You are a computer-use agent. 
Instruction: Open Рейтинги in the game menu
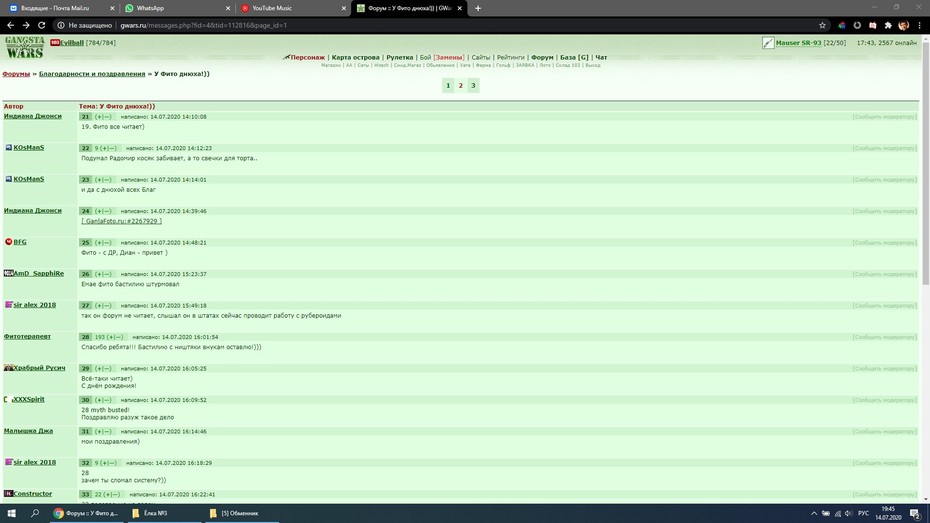click(511, 58)
